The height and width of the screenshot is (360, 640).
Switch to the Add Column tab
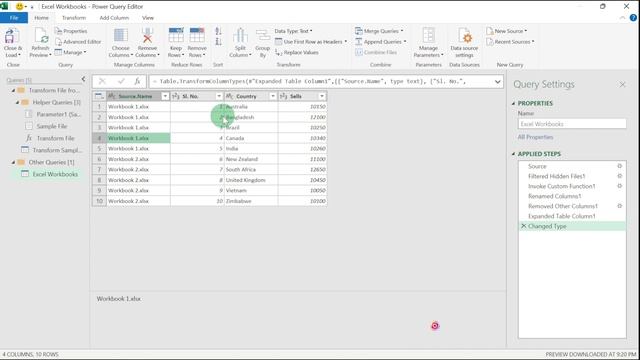click(114, 18)
